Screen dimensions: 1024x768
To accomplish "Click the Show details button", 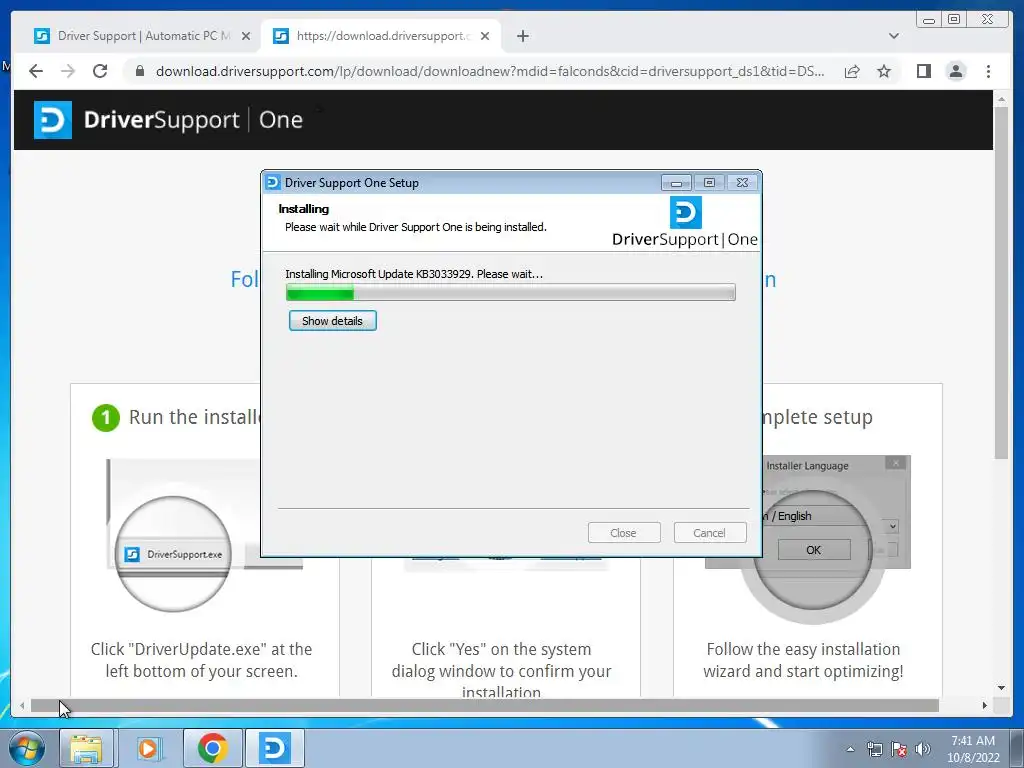I will (x=332, y=321).
